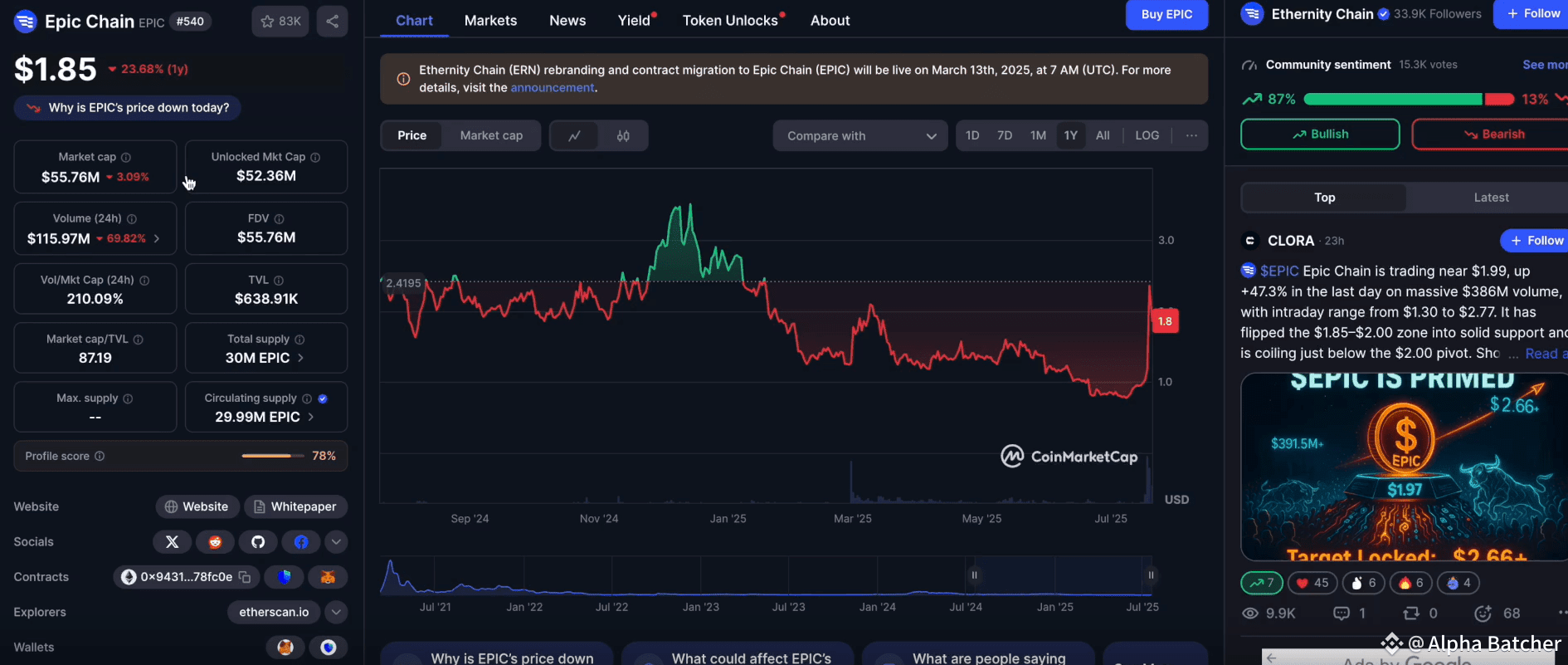This screenshot has height=665, width=1568.
Task: Open the News tab
Action: point(567,20)
